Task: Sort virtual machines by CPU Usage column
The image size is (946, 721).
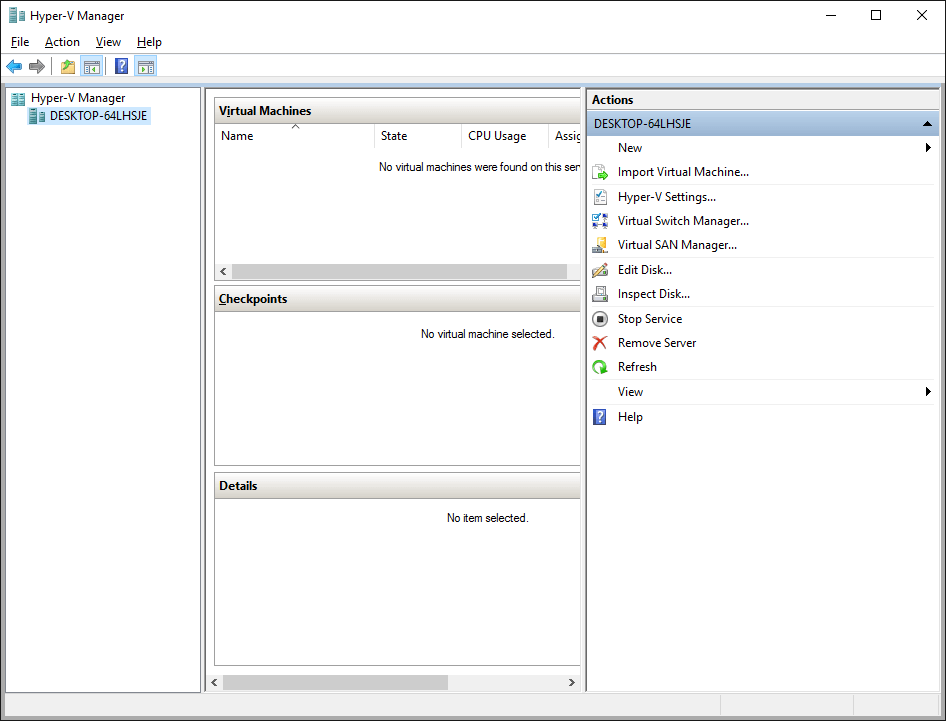Action: point(504,136)
